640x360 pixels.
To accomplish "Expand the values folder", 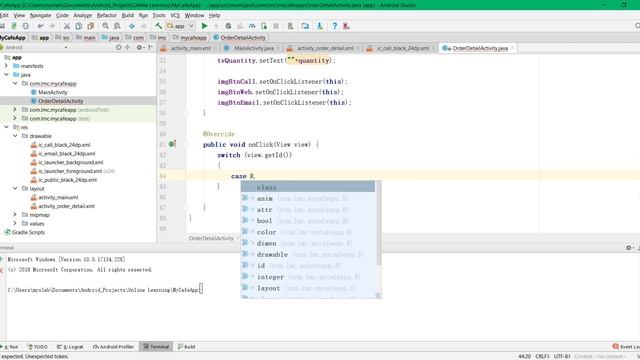I will pos(15,223).
